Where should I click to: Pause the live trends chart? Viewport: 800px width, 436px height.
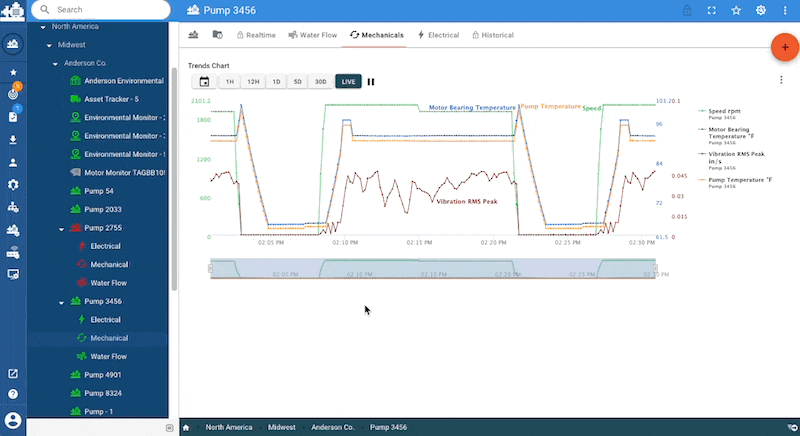(x=371, y=82)
